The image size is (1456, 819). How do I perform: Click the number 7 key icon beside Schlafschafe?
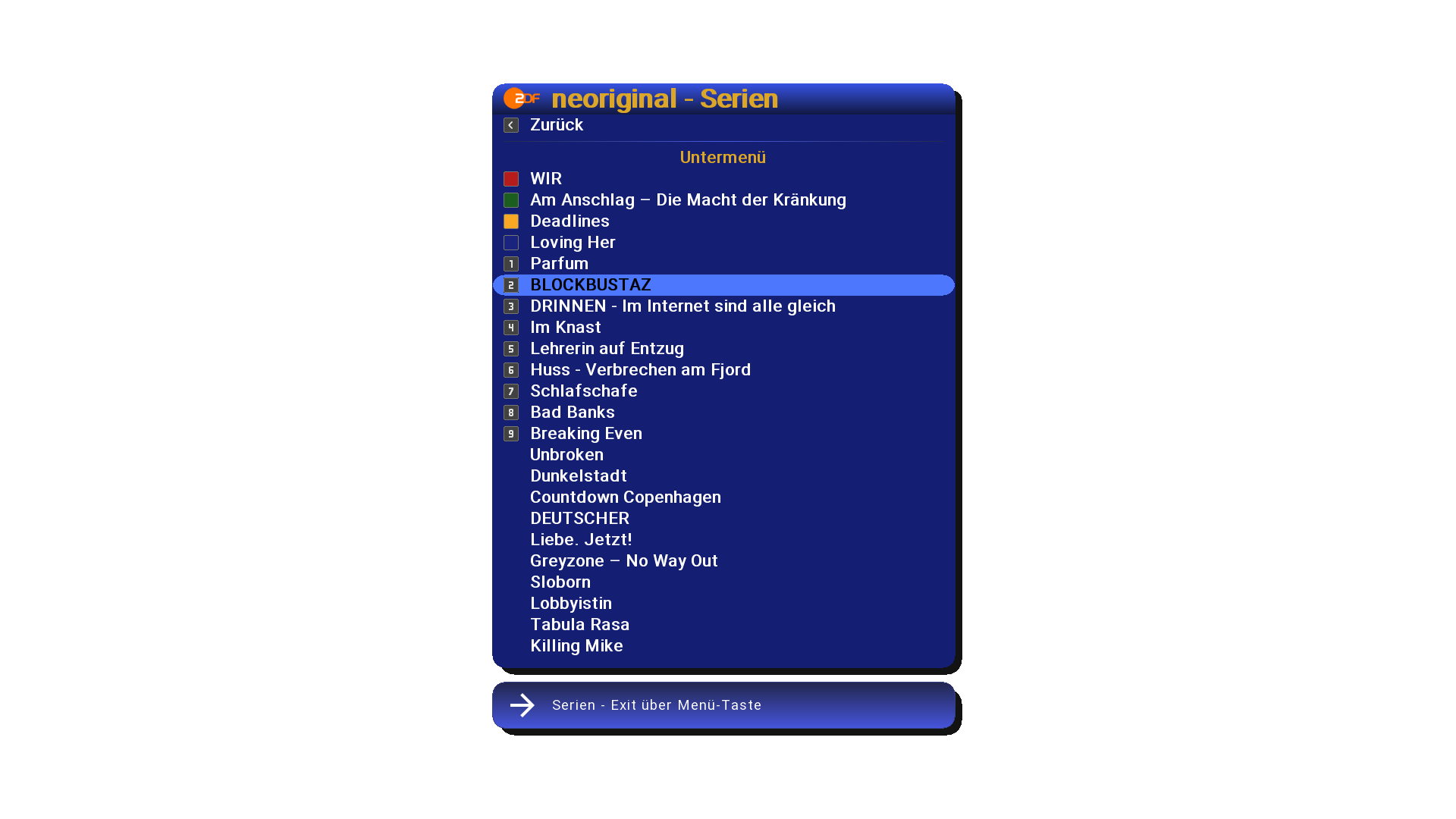[511, 391]
